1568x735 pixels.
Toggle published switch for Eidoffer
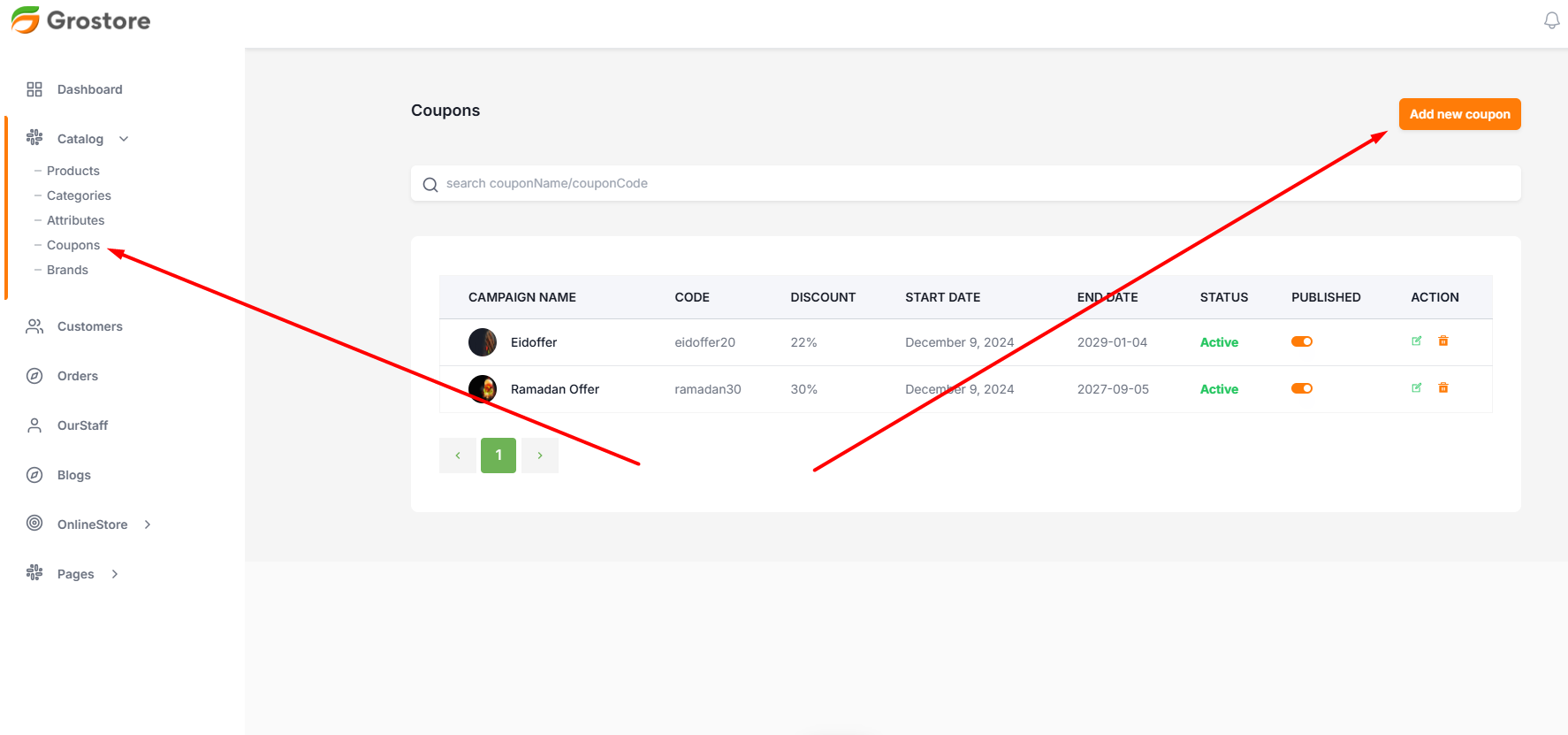[x=1302, y=341]
